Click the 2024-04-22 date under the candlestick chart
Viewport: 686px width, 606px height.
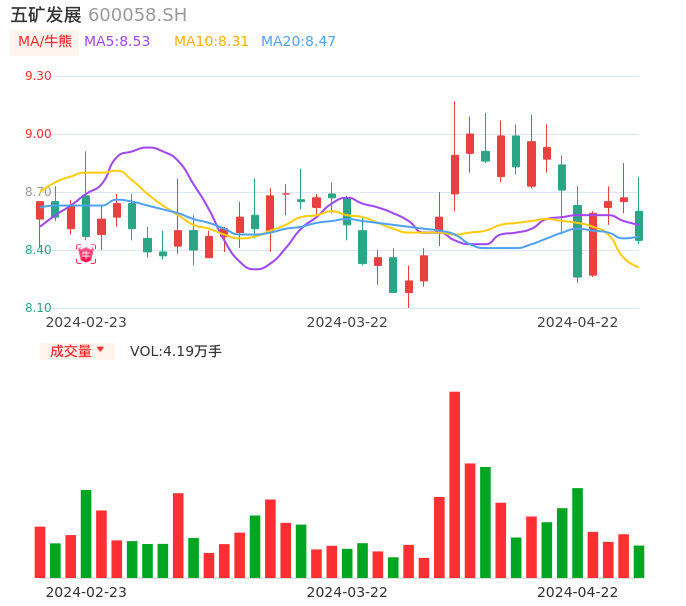[578, 322]
